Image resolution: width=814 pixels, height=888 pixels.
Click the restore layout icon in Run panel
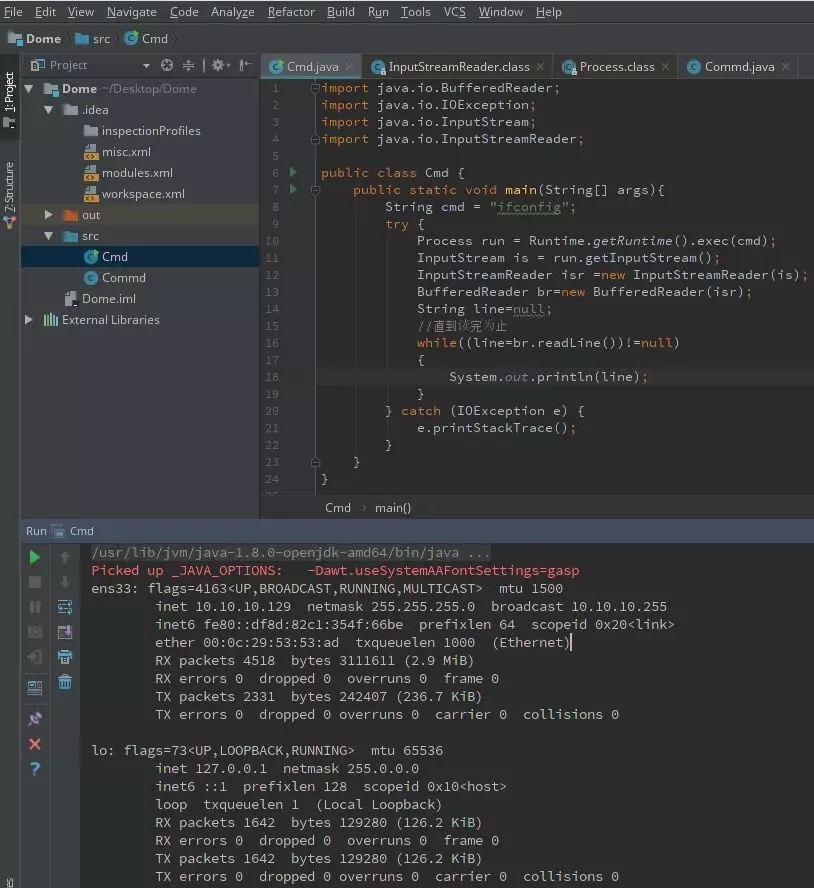pos(35,688)
